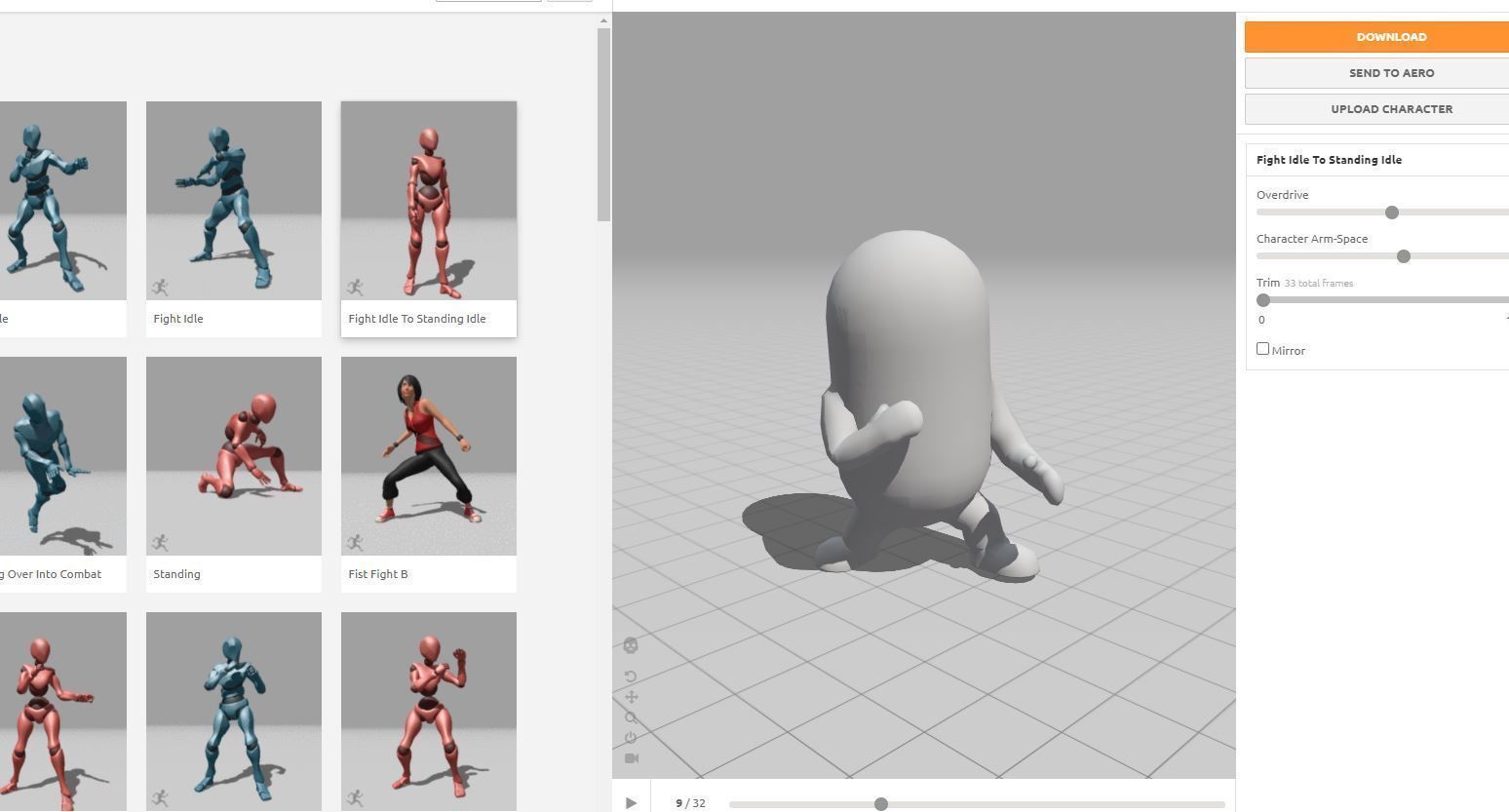1509x812 pixels.
Task: Click the animation timeline scrubber handle
Action: (881, 804)
